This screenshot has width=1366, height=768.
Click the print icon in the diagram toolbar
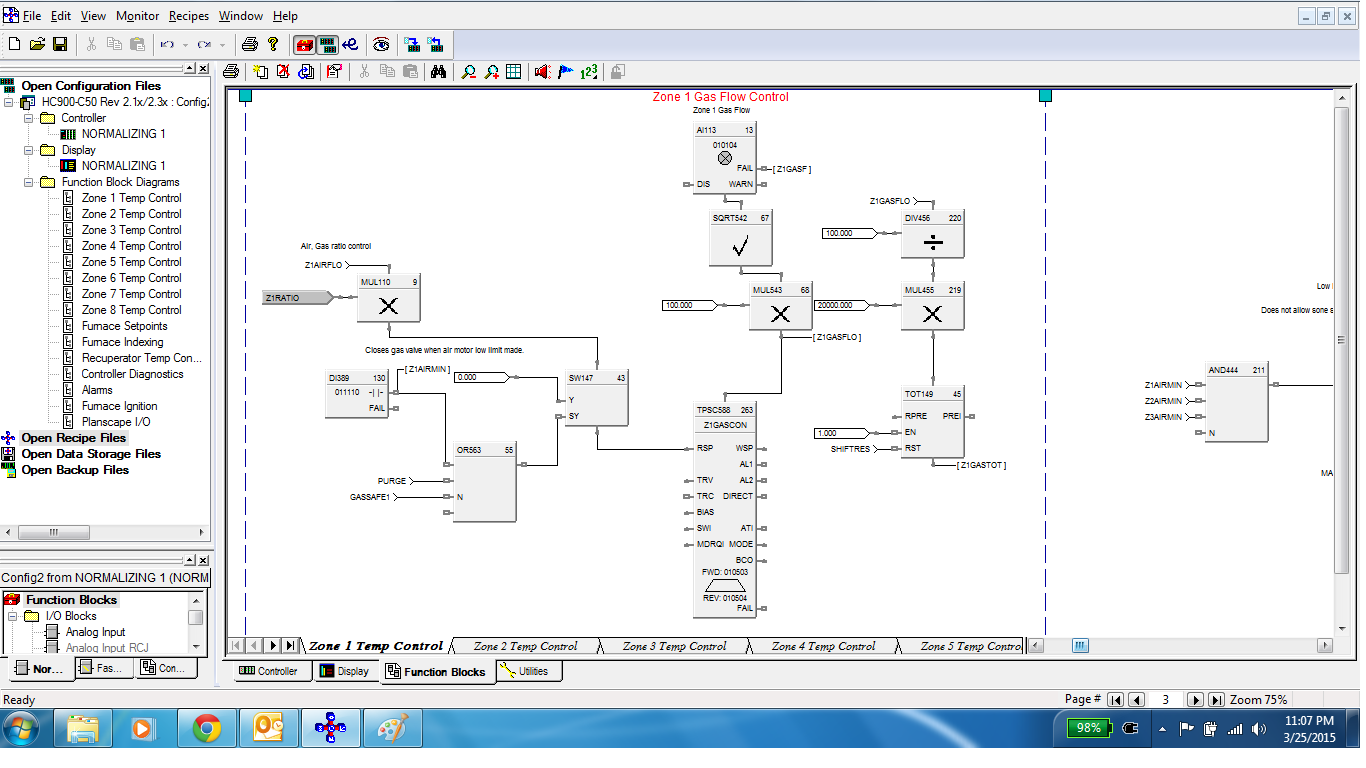[232, 71]
